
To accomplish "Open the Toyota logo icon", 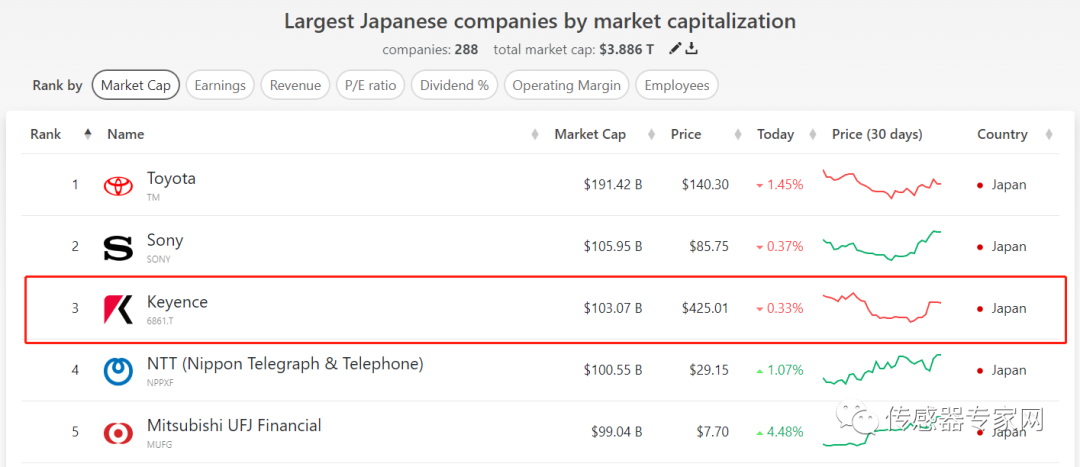I will (118, 185).
